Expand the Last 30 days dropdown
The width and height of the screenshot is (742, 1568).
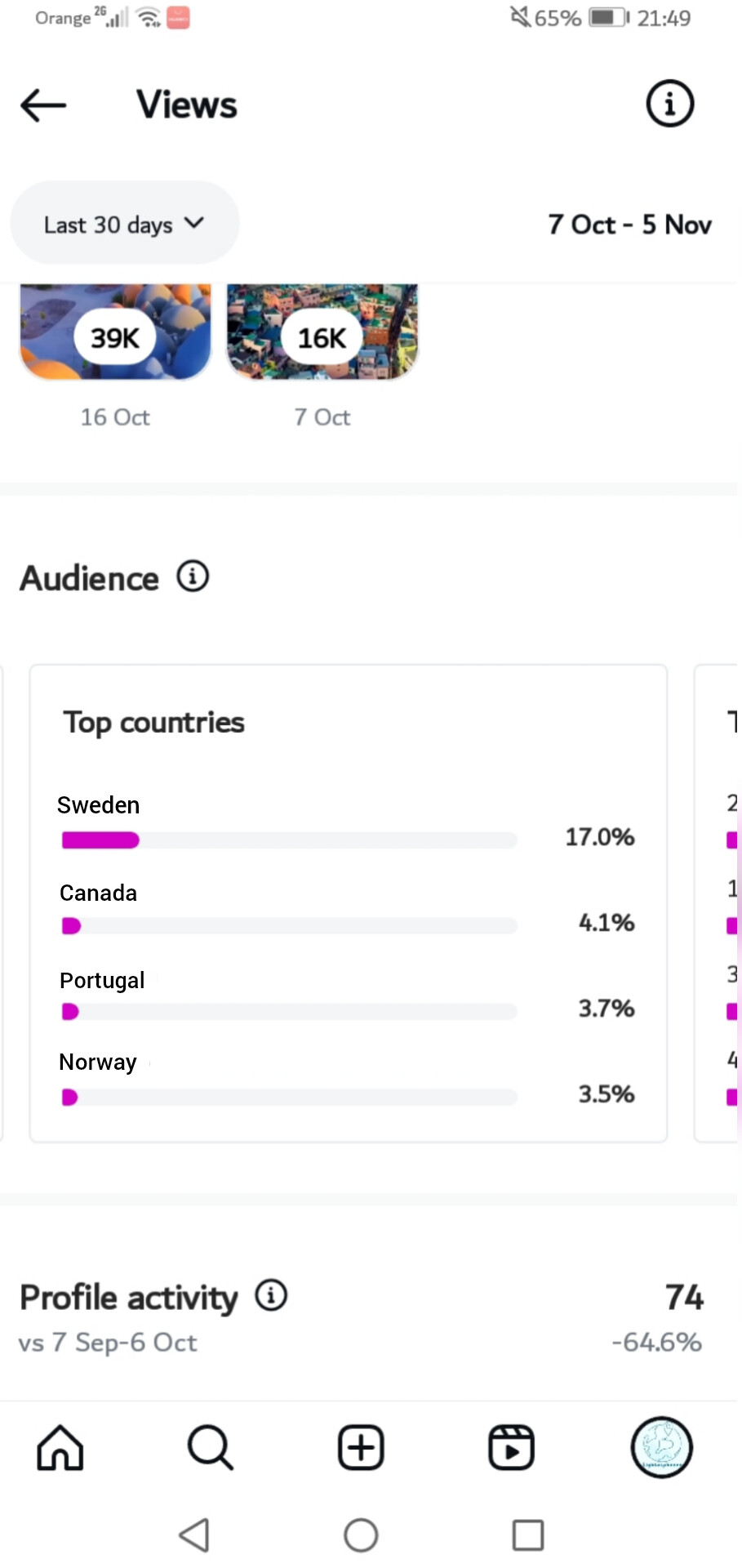tap(124, 224)
